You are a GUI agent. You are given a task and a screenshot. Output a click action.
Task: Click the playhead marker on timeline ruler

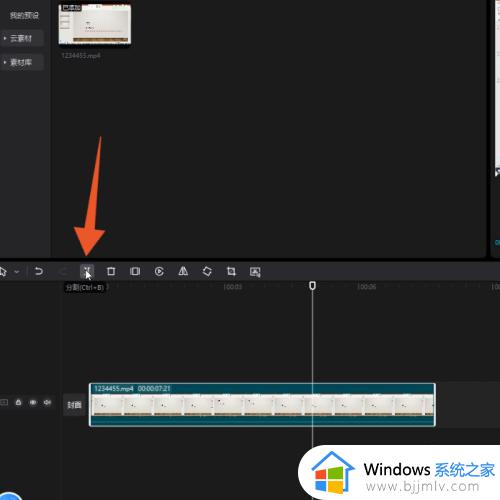312,286
